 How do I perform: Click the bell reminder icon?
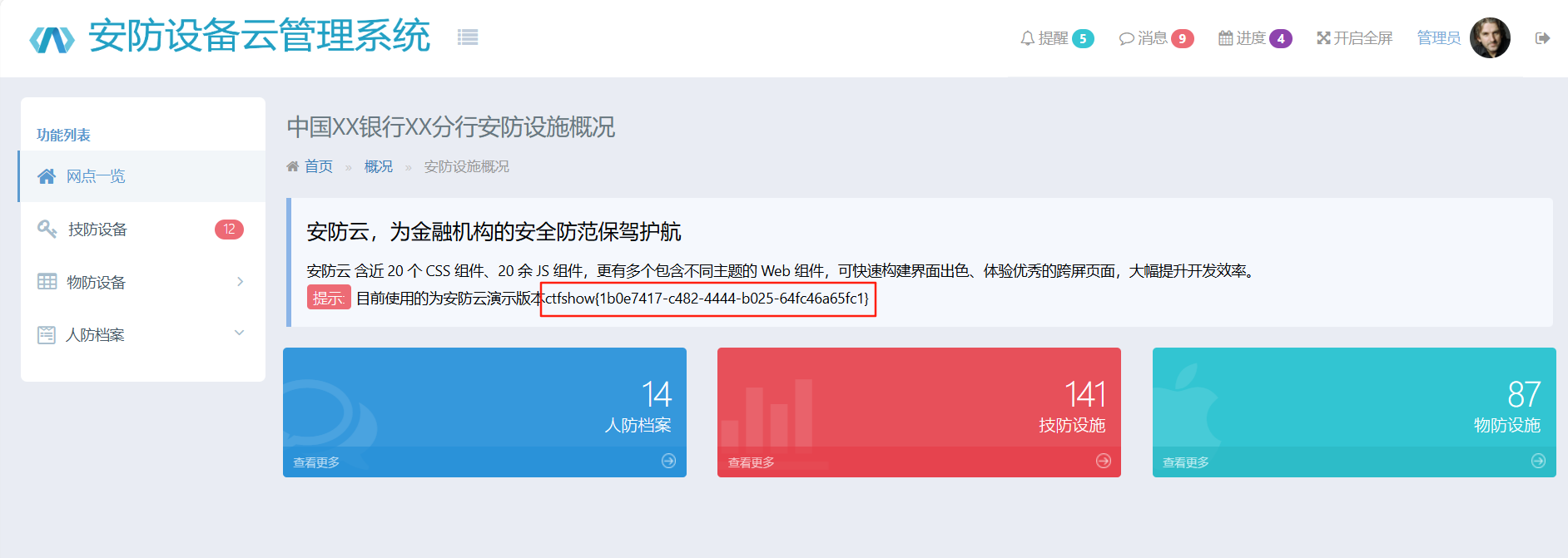click(x=1028, y=38)
